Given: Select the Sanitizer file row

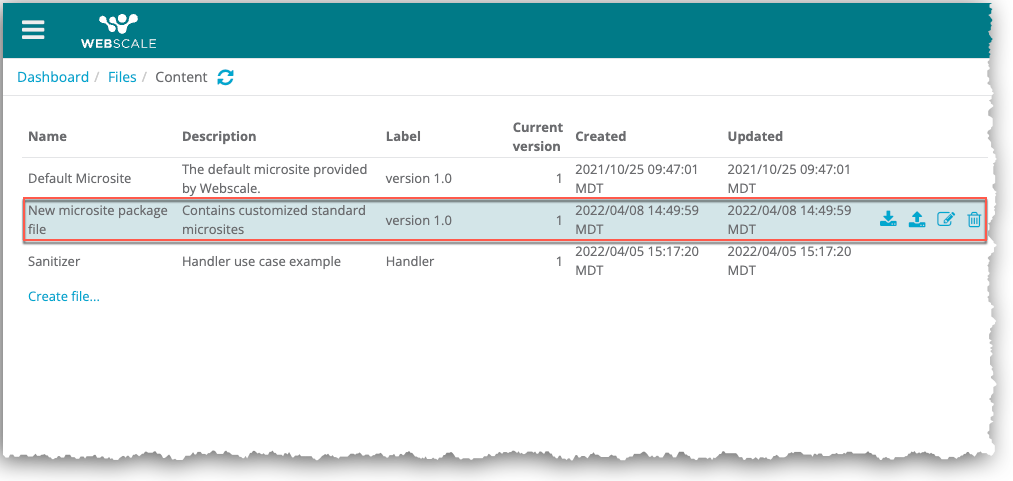Looking at the screenshot, I should pos(54,262).
